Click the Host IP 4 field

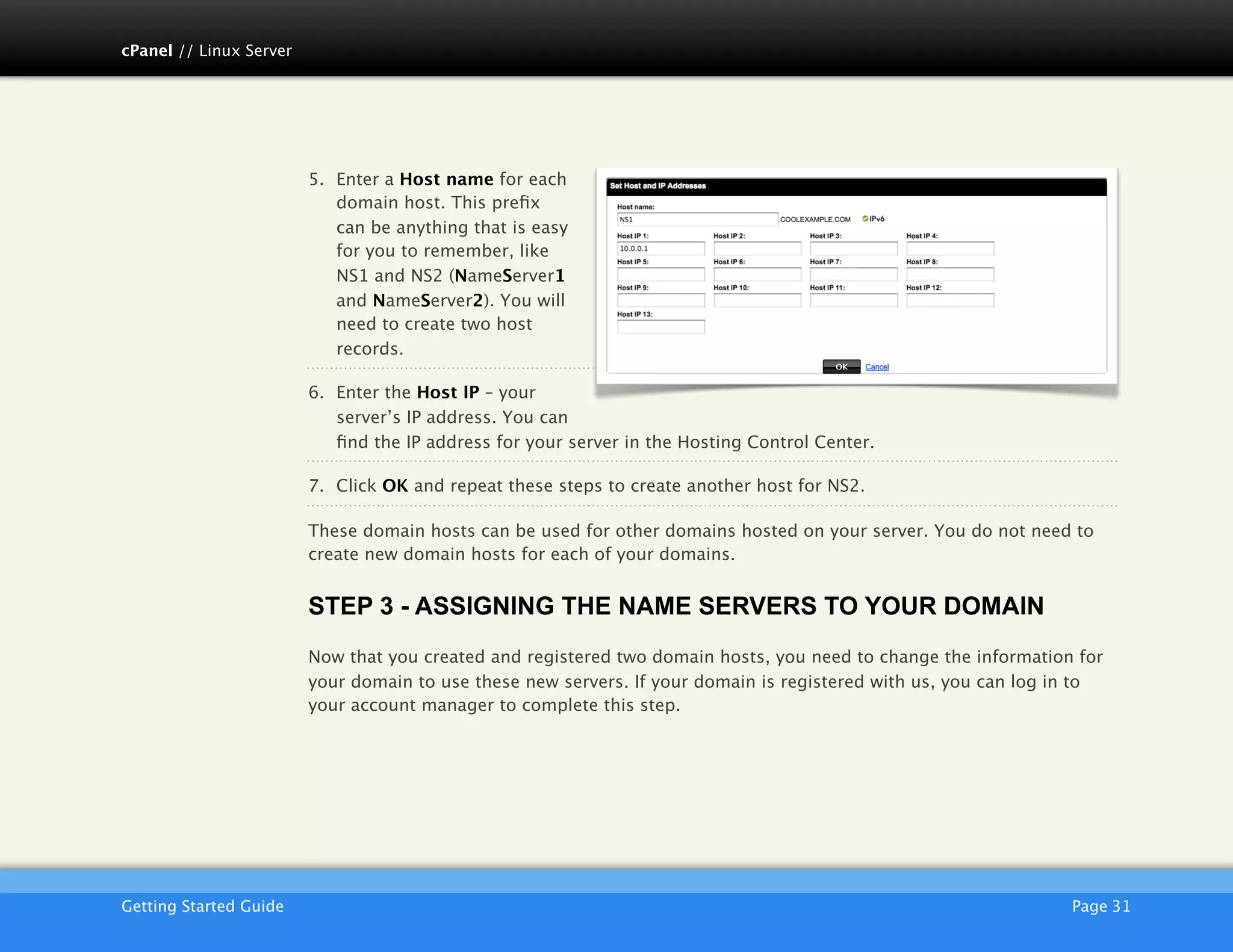[950, 249]
